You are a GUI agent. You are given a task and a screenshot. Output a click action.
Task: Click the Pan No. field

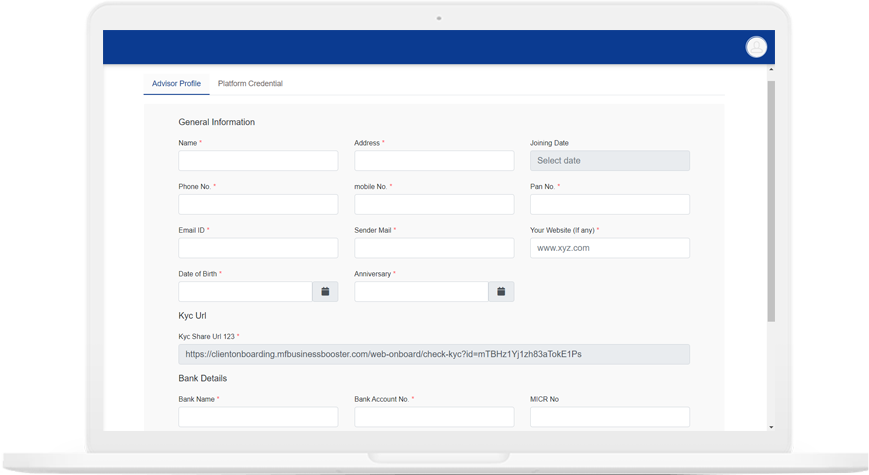pyautogui.click(x=609, y=204)
